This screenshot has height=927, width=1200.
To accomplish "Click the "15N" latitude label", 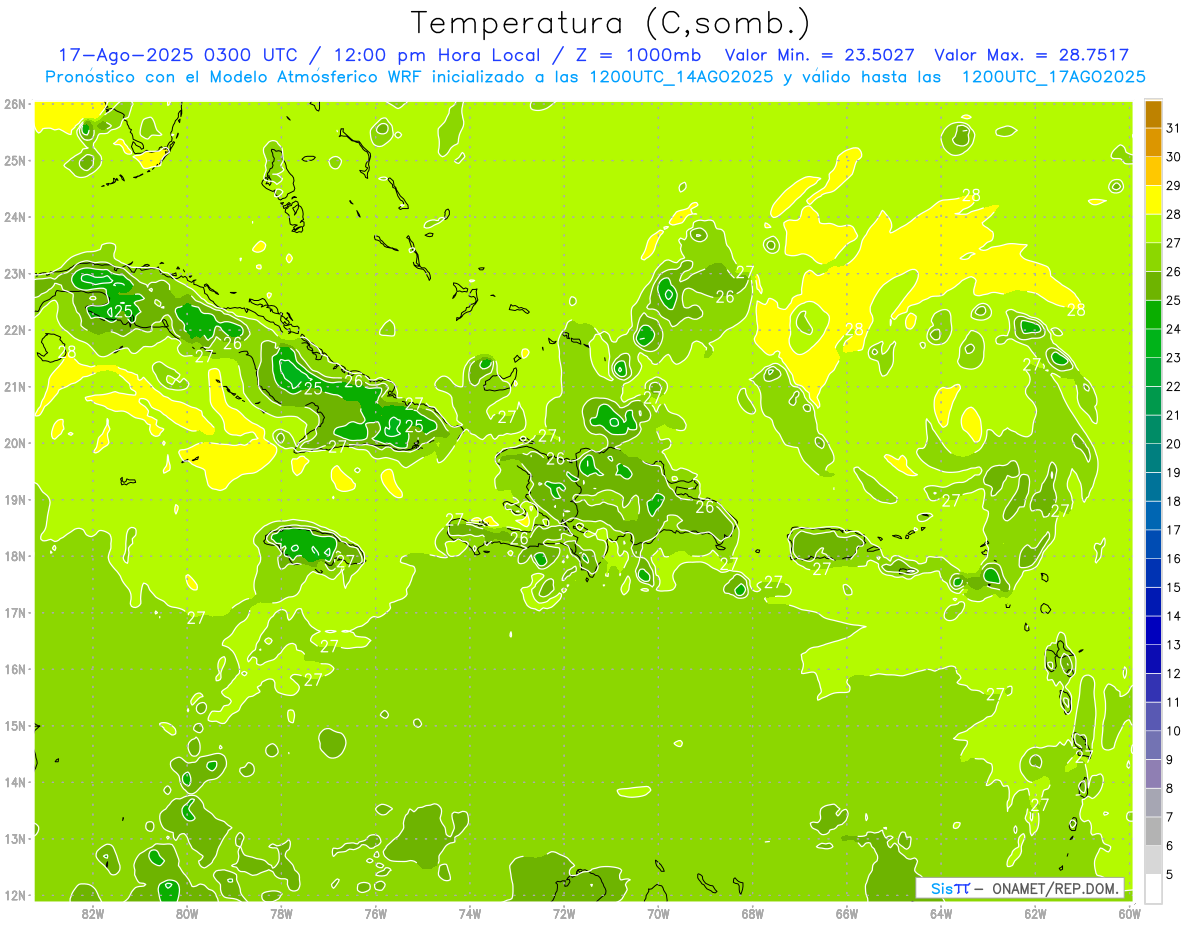I will point(16,725).
